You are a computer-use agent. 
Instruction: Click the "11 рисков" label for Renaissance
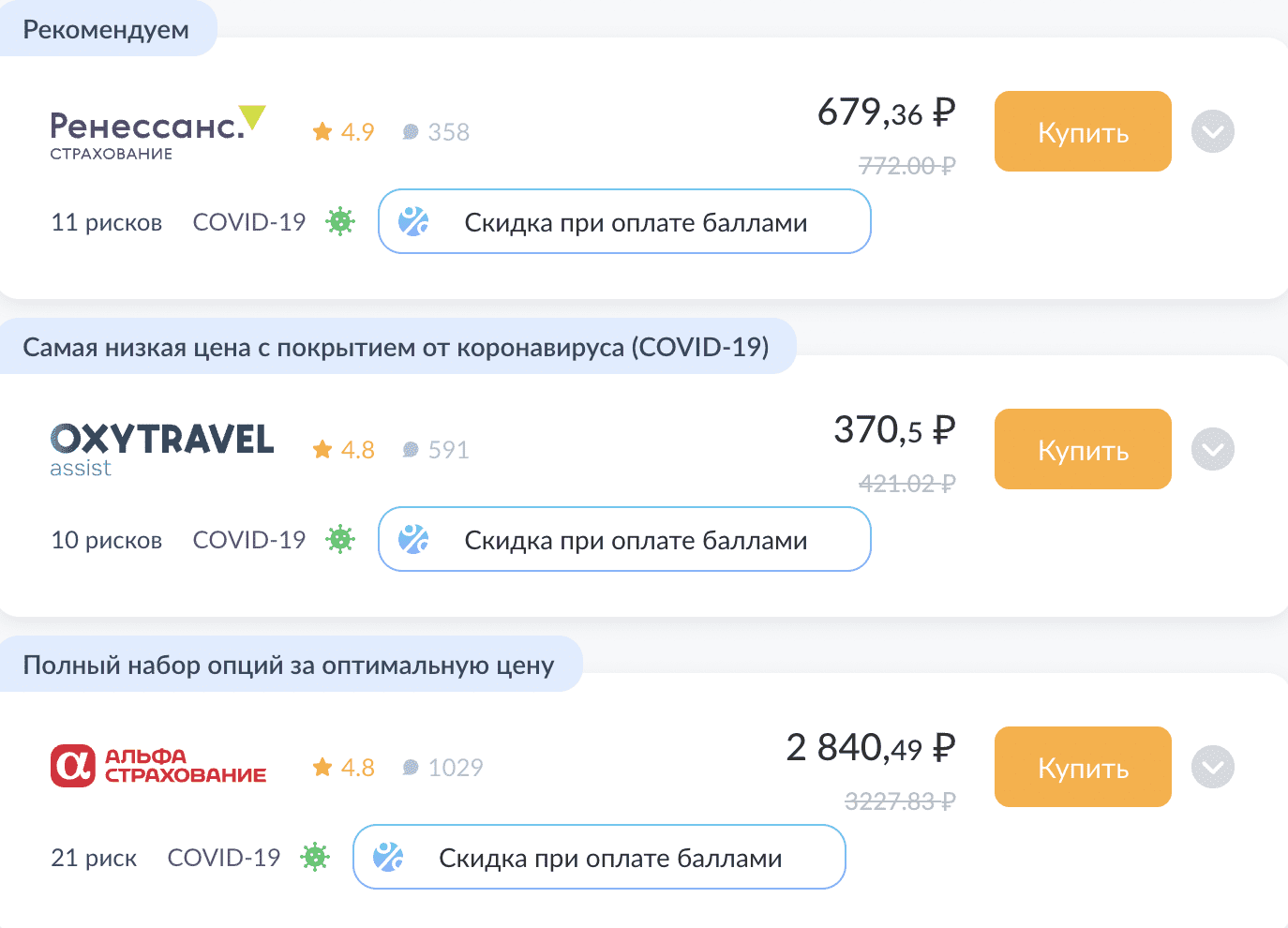pos(107,222)
